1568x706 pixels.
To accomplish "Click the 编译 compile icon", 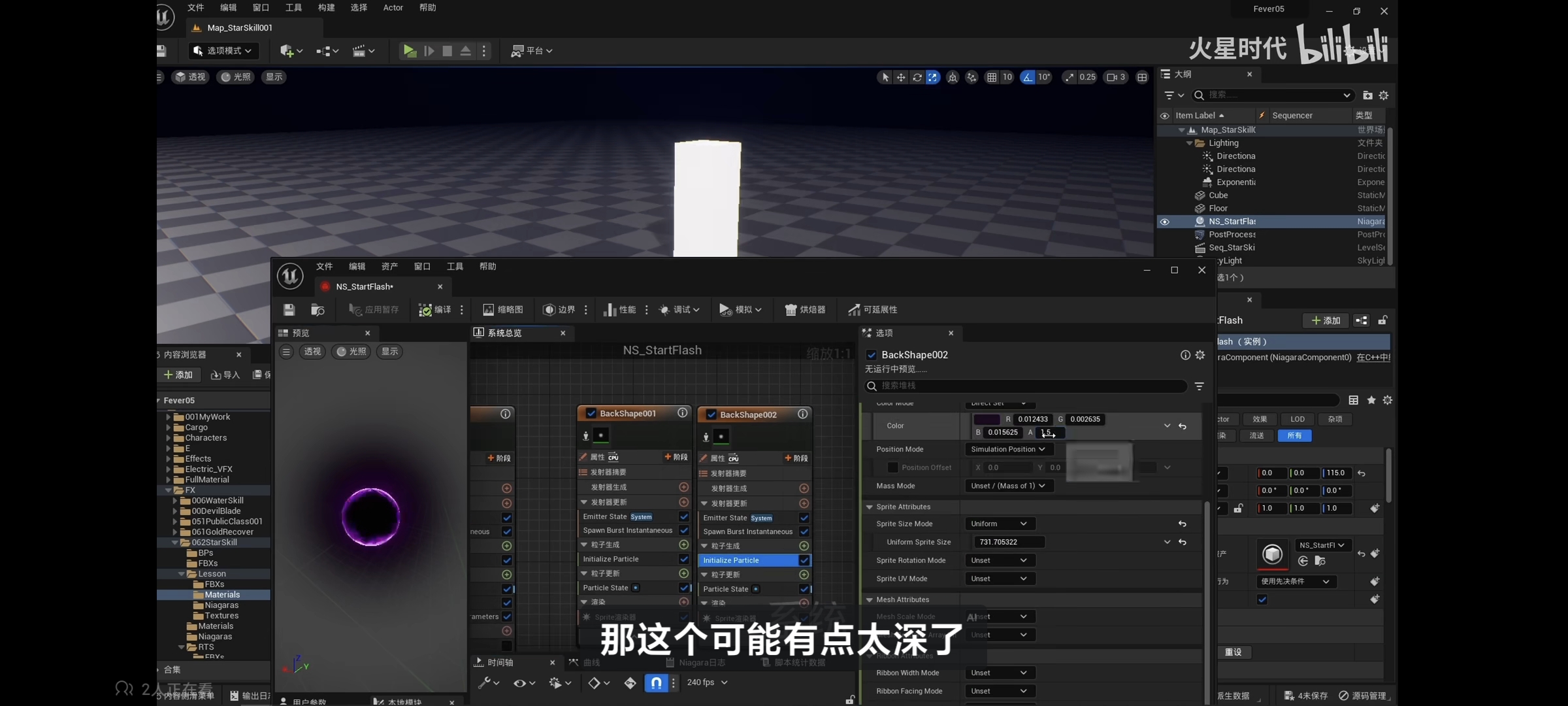I will 425,310.
